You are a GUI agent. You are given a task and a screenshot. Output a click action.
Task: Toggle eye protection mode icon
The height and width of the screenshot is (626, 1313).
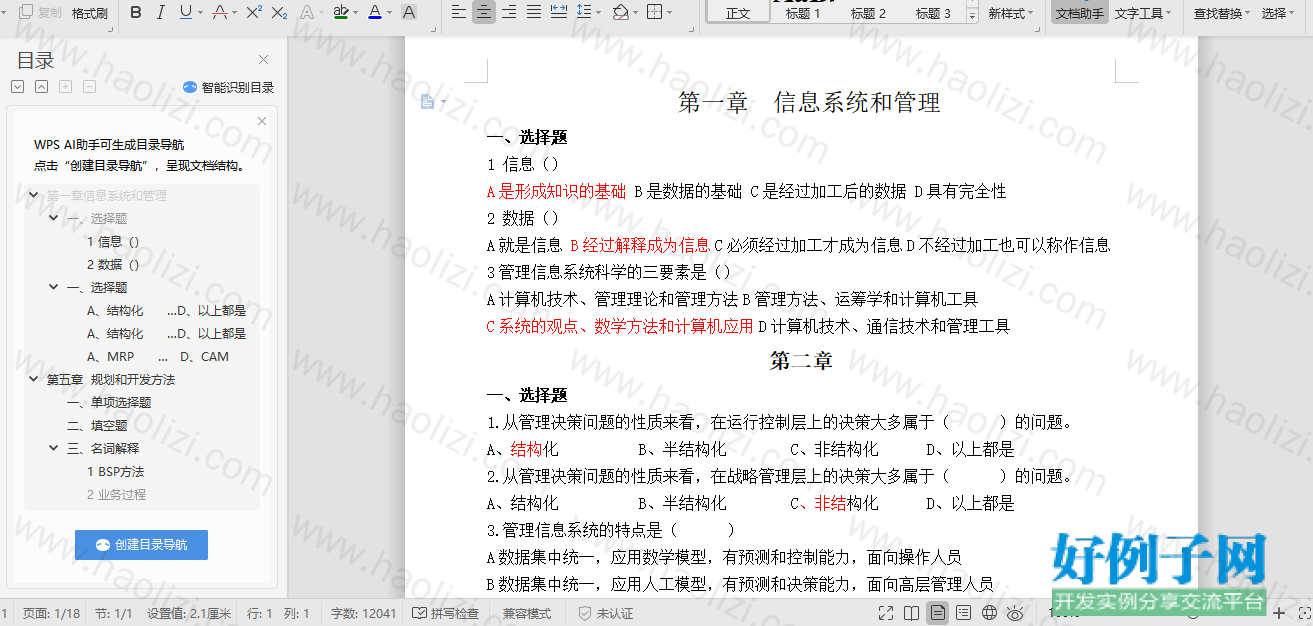1016,613
